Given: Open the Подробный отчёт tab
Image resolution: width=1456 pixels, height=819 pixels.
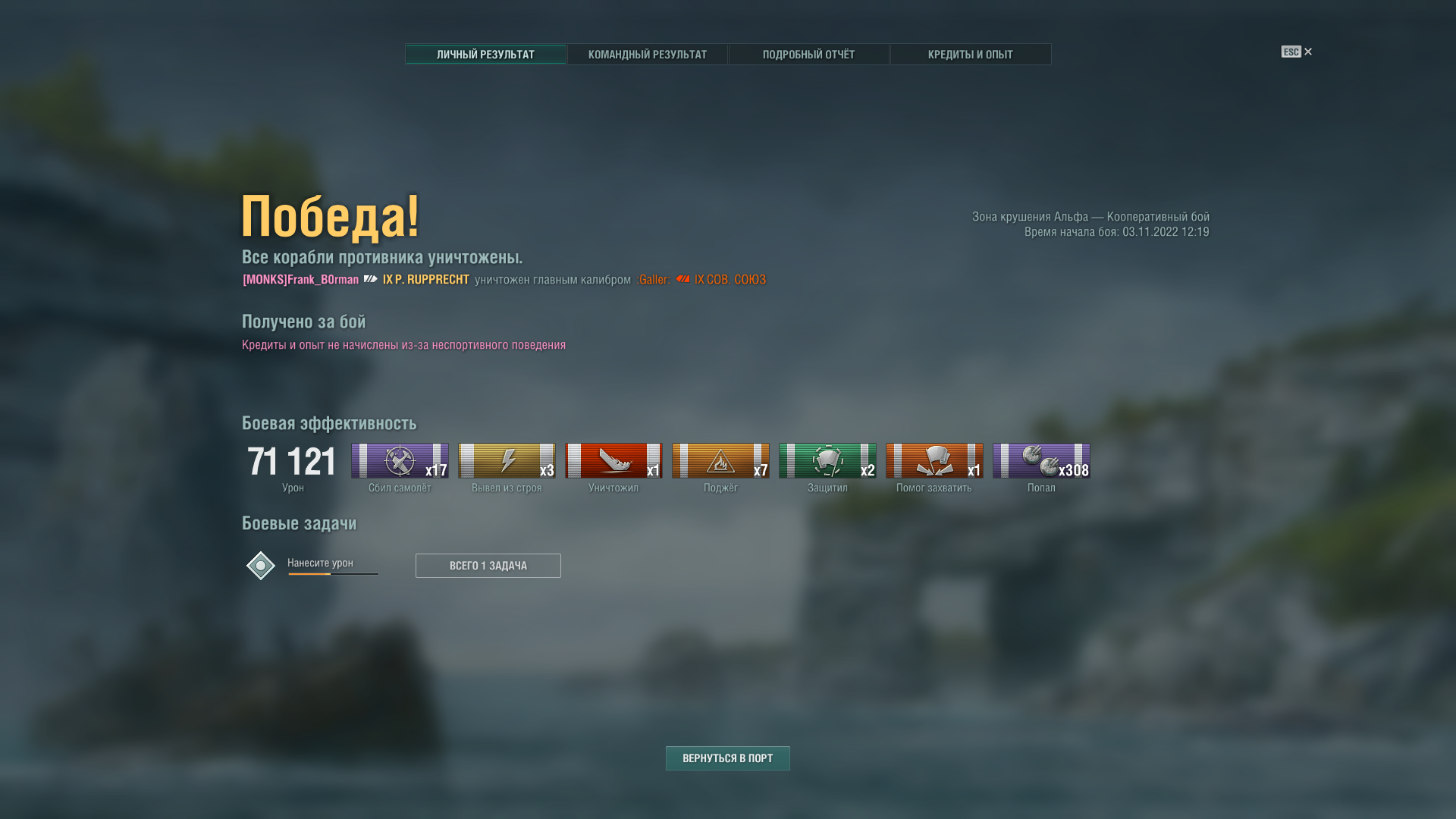Looking at the screenshot, I should tap(808, 55).
